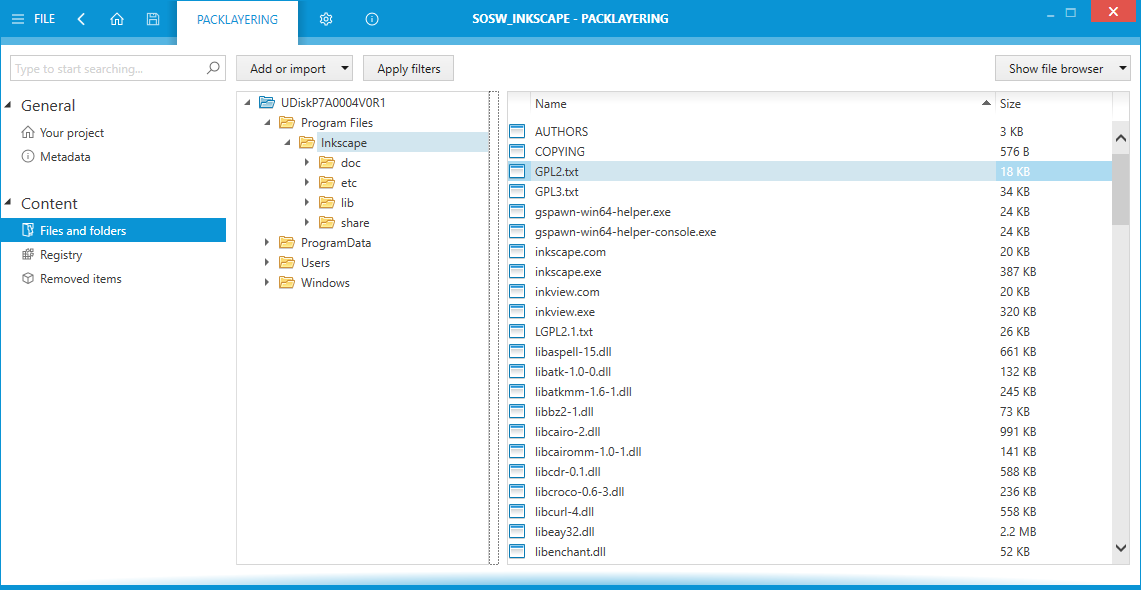Open the home icon in title bar

click(x=116, y=19)
